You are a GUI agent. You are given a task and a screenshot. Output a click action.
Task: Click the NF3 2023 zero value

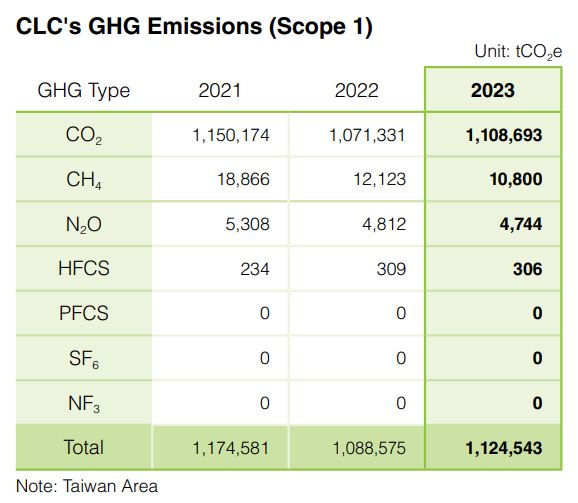pyautogui.click(x=537, y=403)
